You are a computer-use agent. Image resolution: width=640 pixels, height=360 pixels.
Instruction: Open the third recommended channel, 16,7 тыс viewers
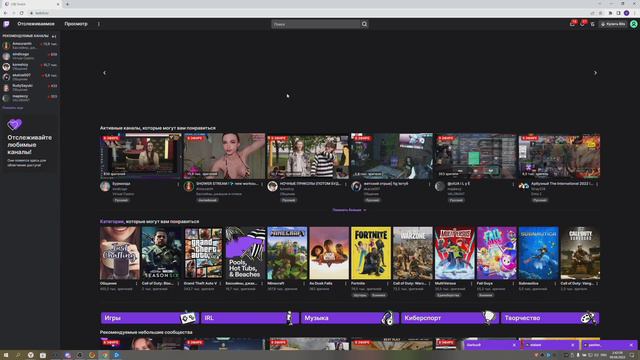[30, 67]
